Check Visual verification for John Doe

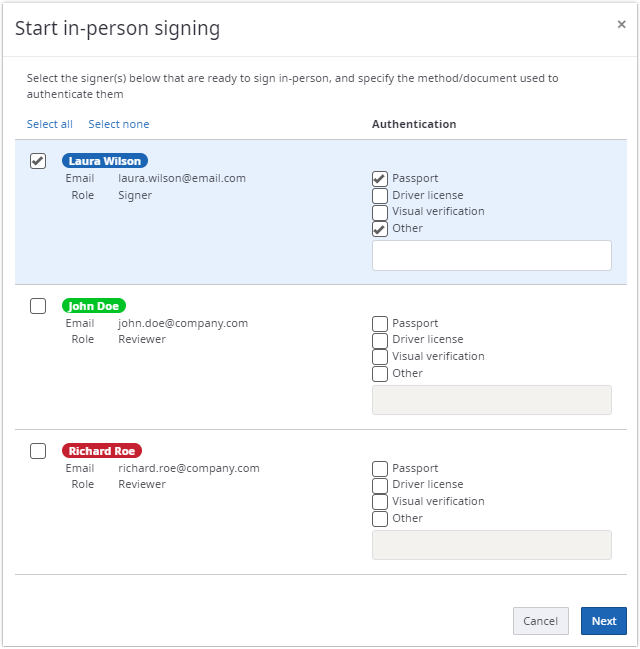tap(380, 357)
